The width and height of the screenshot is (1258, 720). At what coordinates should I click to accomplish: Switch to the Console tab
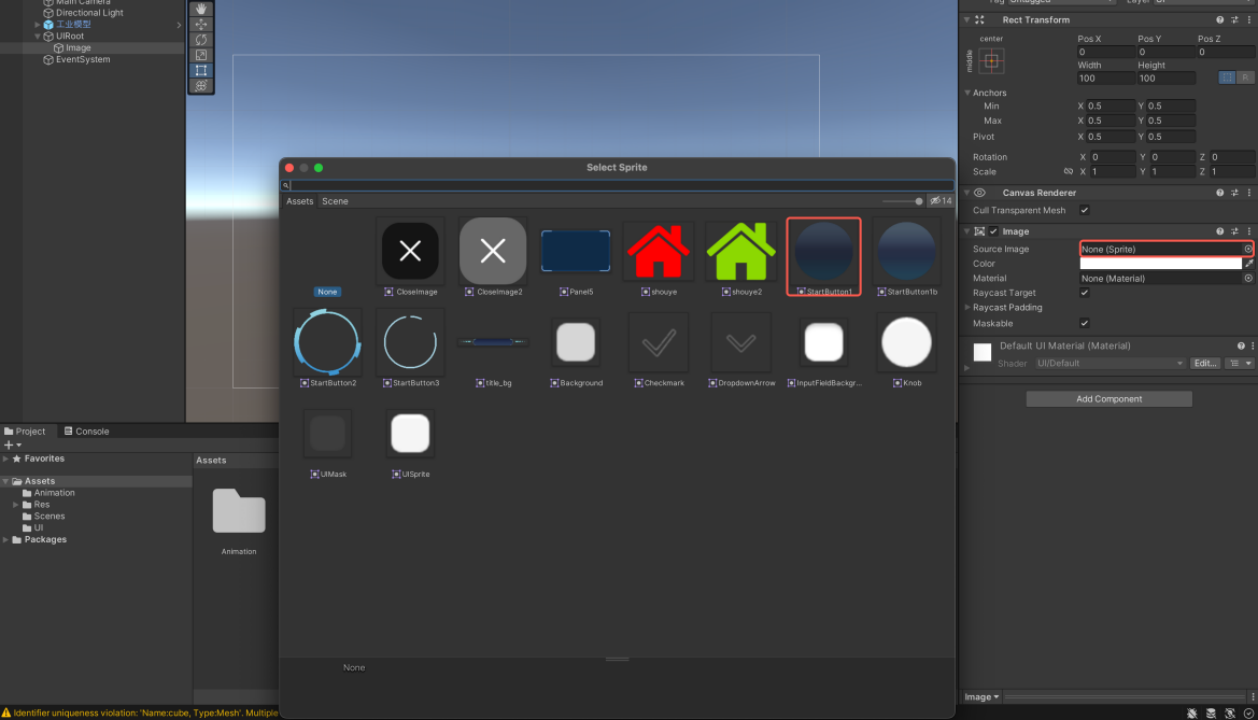point(86,431)
